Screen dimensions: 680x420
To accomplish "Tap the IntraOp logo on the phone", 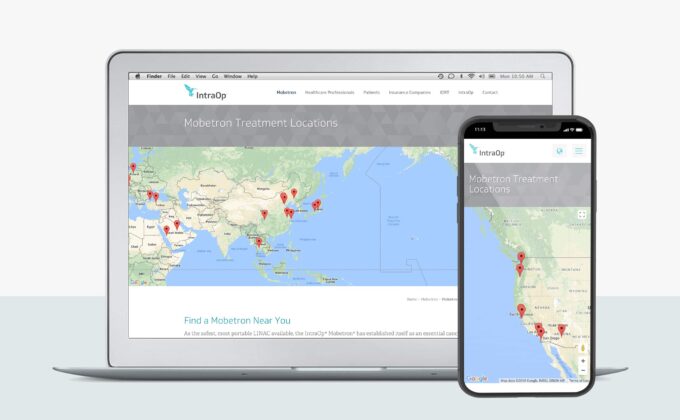I will 487,151.
